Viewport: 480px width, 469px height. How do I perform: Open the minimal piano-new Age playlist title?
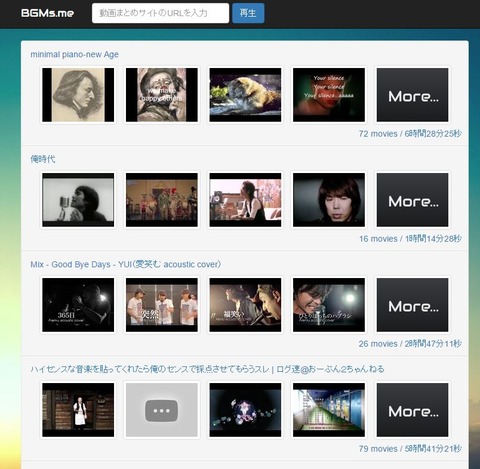tap(74, 54)
